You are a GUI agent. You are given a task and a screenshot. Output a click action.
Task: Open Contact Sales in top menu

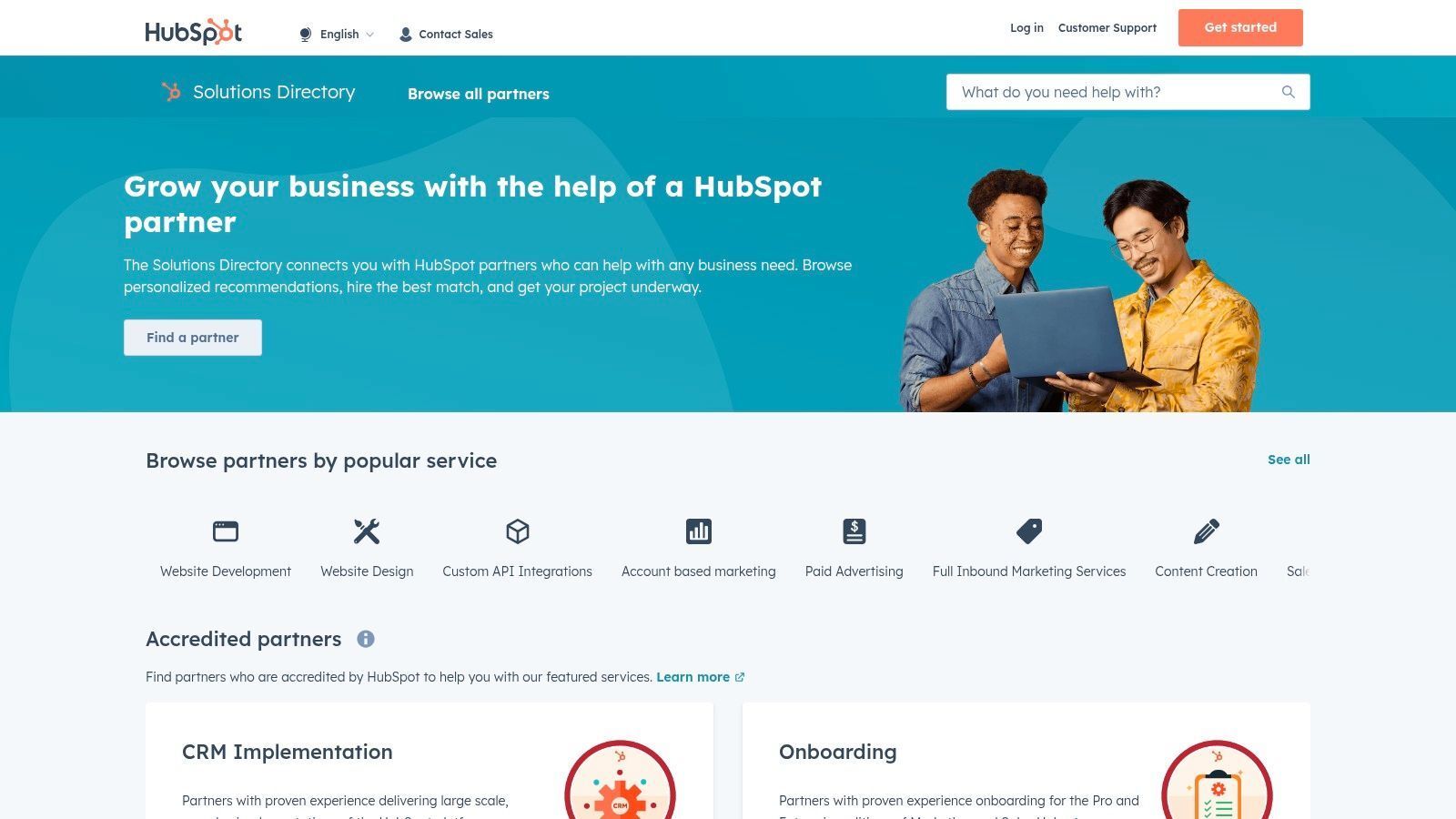[x=447, y=35]
